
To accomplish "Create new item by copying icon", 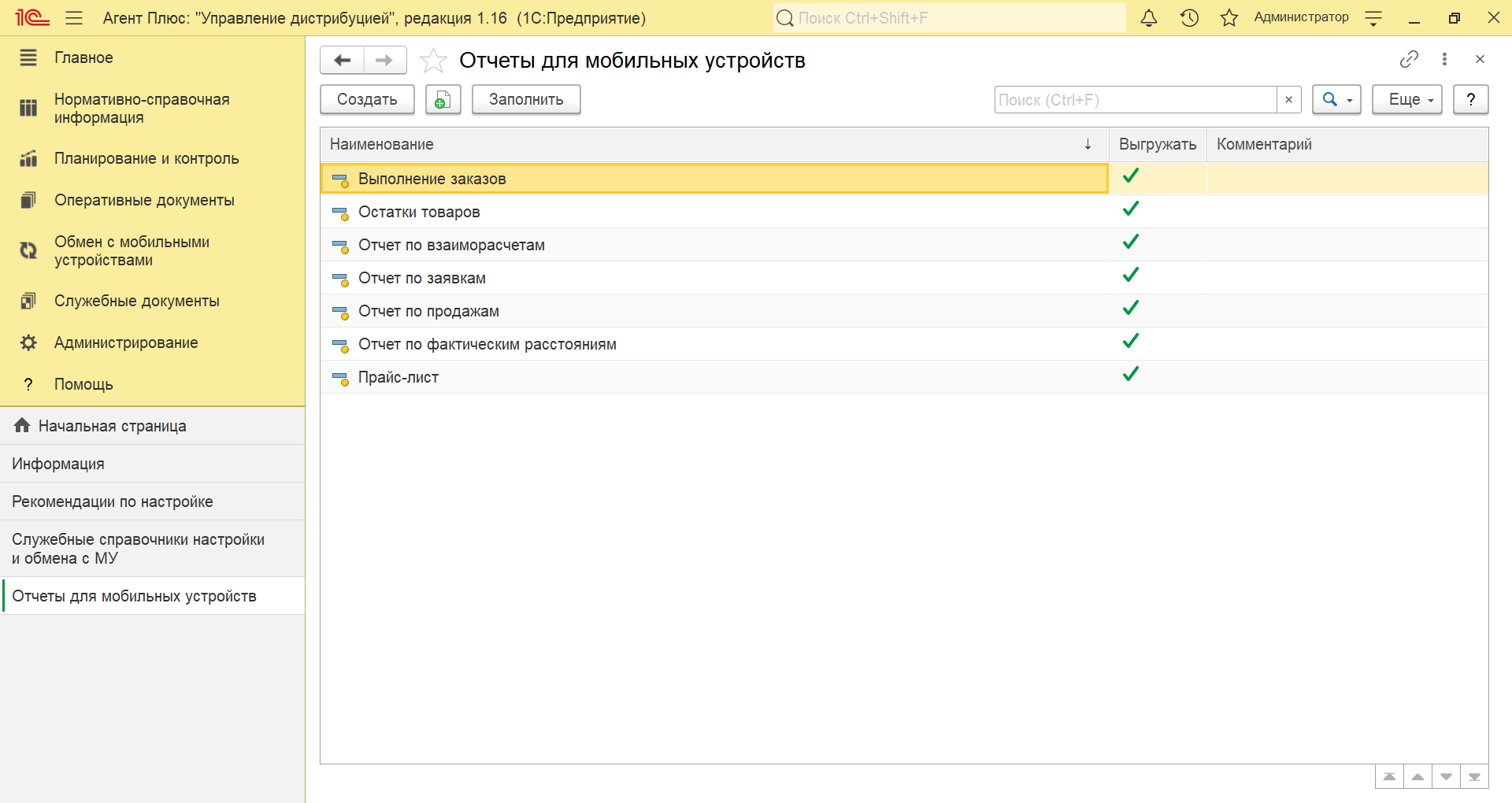I will 443,100.
